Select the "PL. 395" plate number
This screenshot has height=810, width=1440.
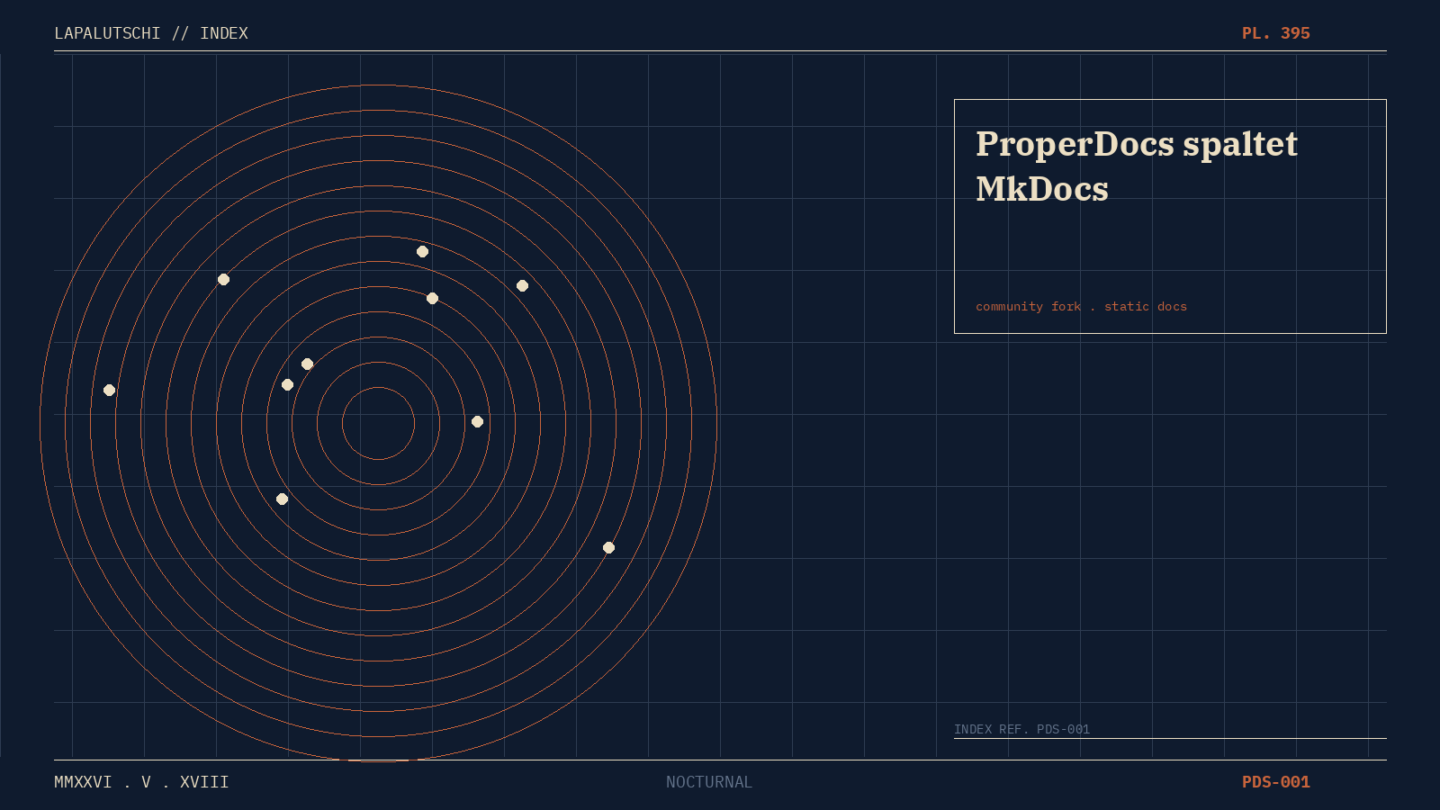tap(1276, 33)
